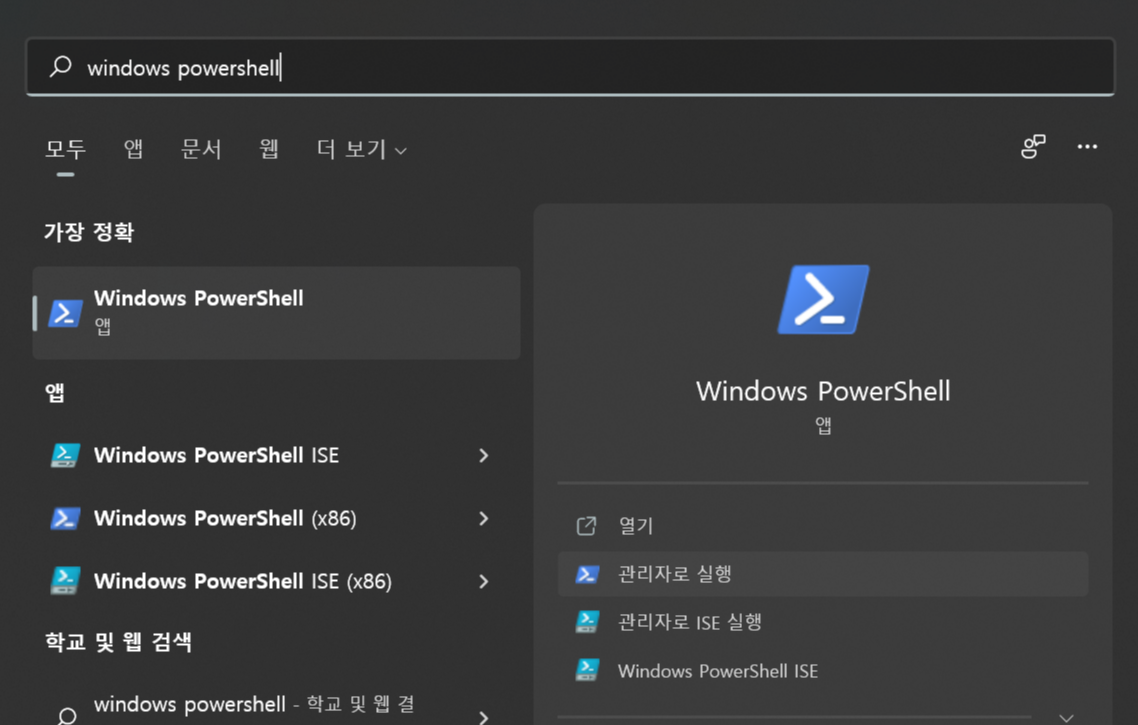Click the search magnifier icon in search box

point(60,67)
